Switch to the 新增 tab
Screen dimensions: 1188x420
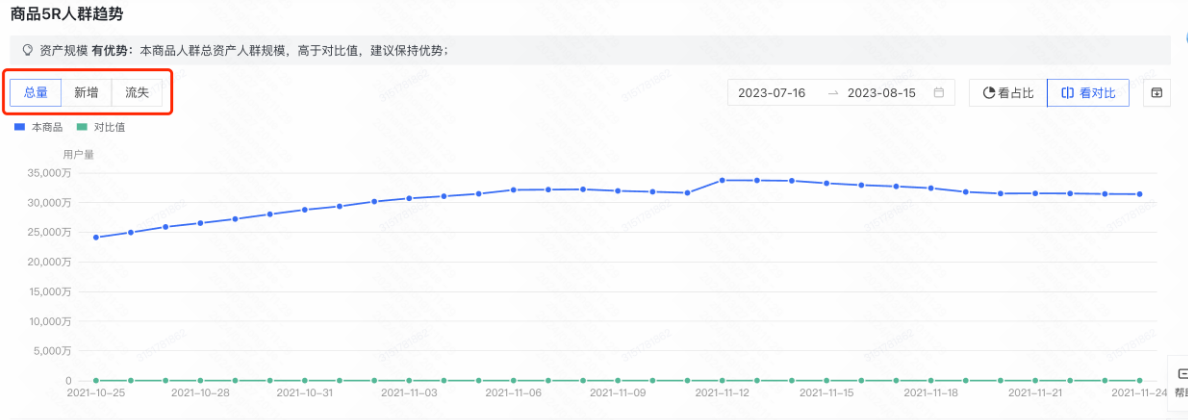pyautogui.click(x=86, y=92)
